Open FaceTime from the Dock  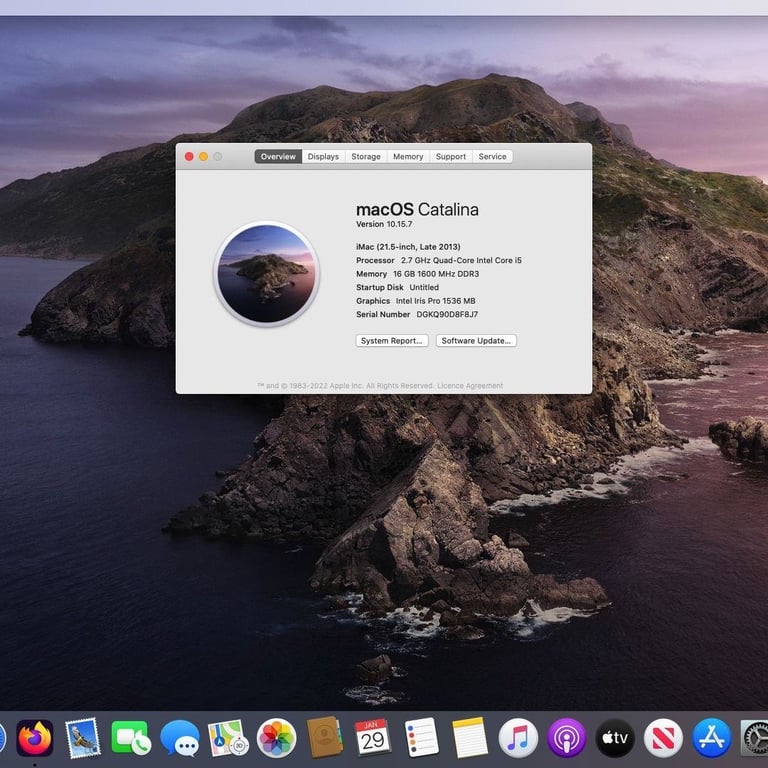coord(131,738)
